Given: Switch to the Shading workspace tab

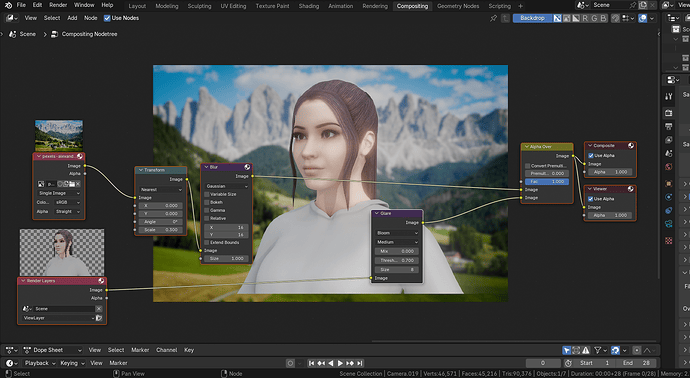Looking at the screenshot, I should point(308,6).
